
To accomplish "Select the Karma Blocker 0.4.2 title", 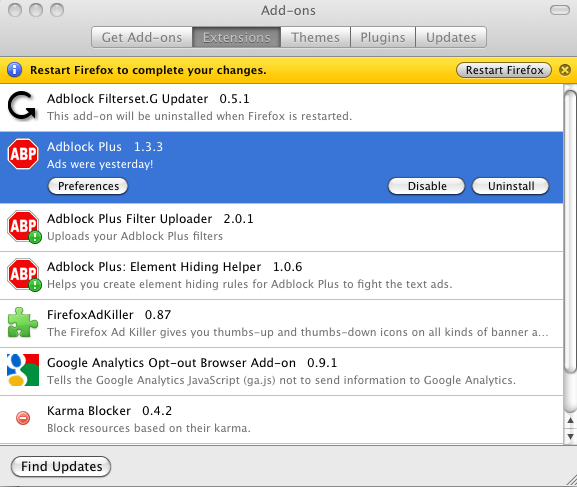I will (x=109, y=410).
